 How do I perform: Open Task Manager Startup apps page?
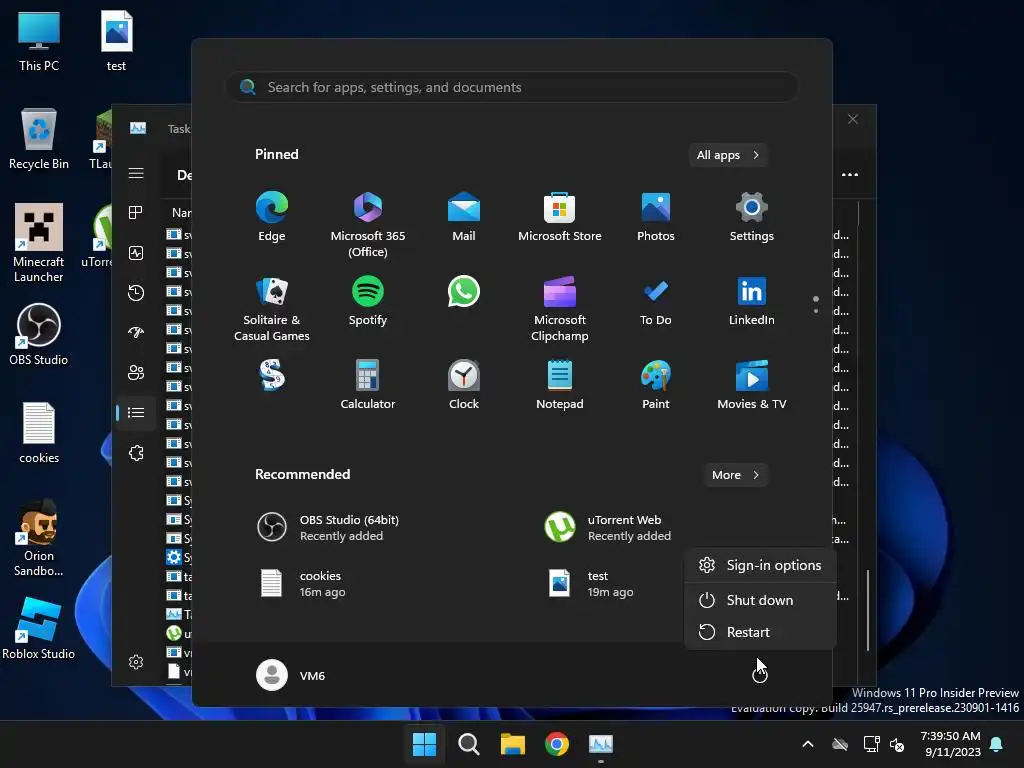[x=136, y=332]
